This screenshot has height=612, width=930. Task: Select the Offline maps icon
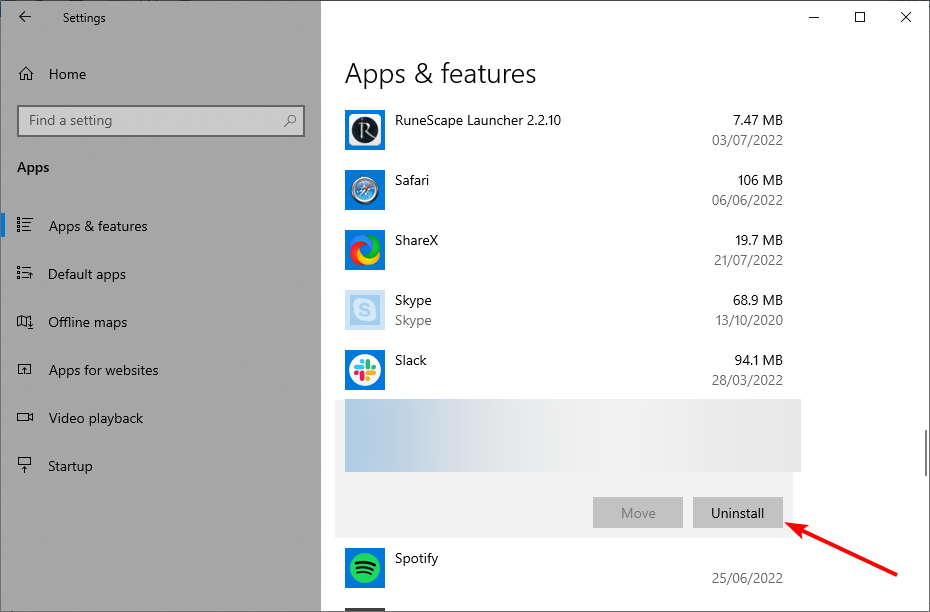click(x=24, y=321)
